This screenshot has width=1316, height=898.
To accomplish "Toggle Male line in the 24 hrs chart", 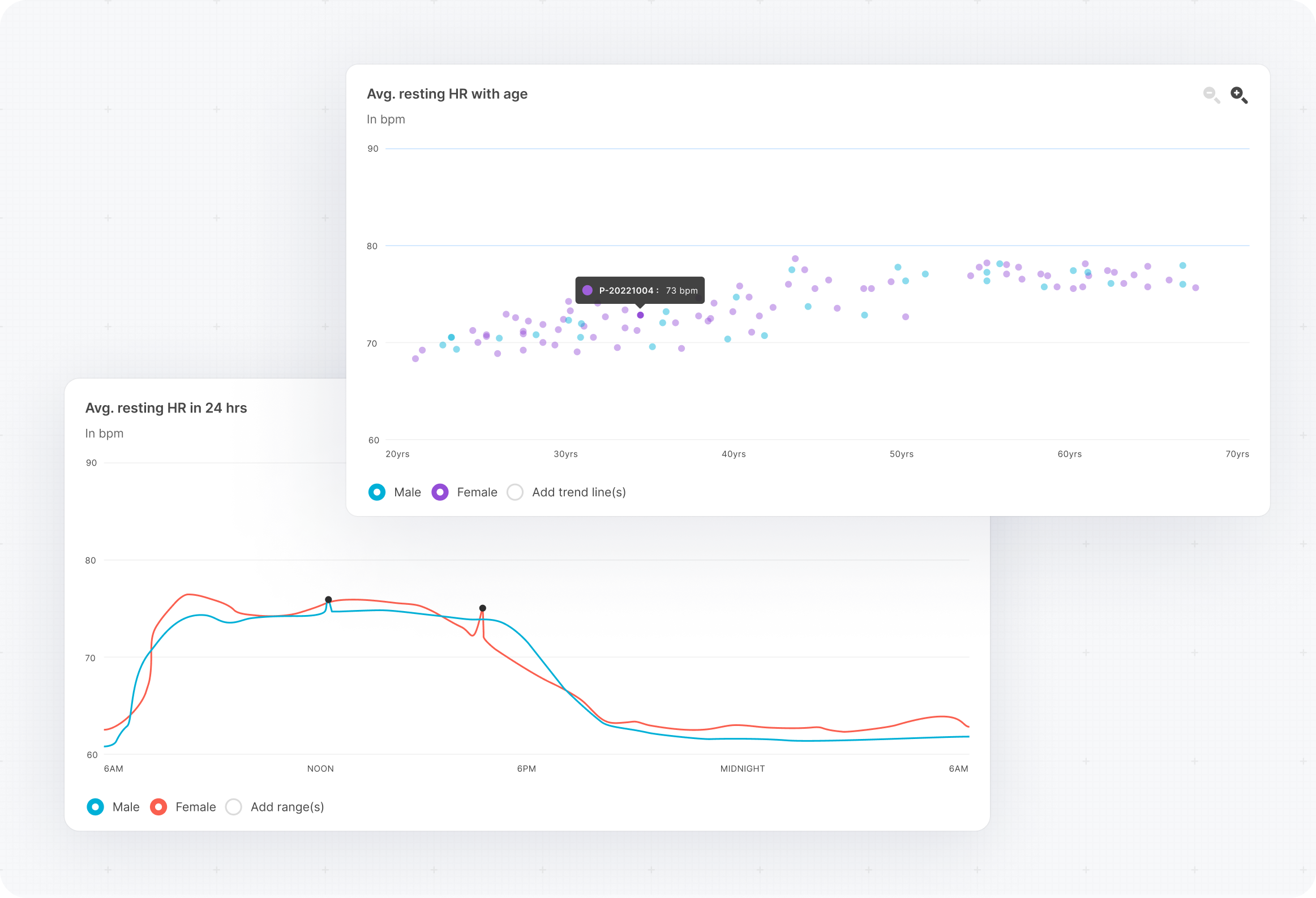I will click(x=95, y=807).
